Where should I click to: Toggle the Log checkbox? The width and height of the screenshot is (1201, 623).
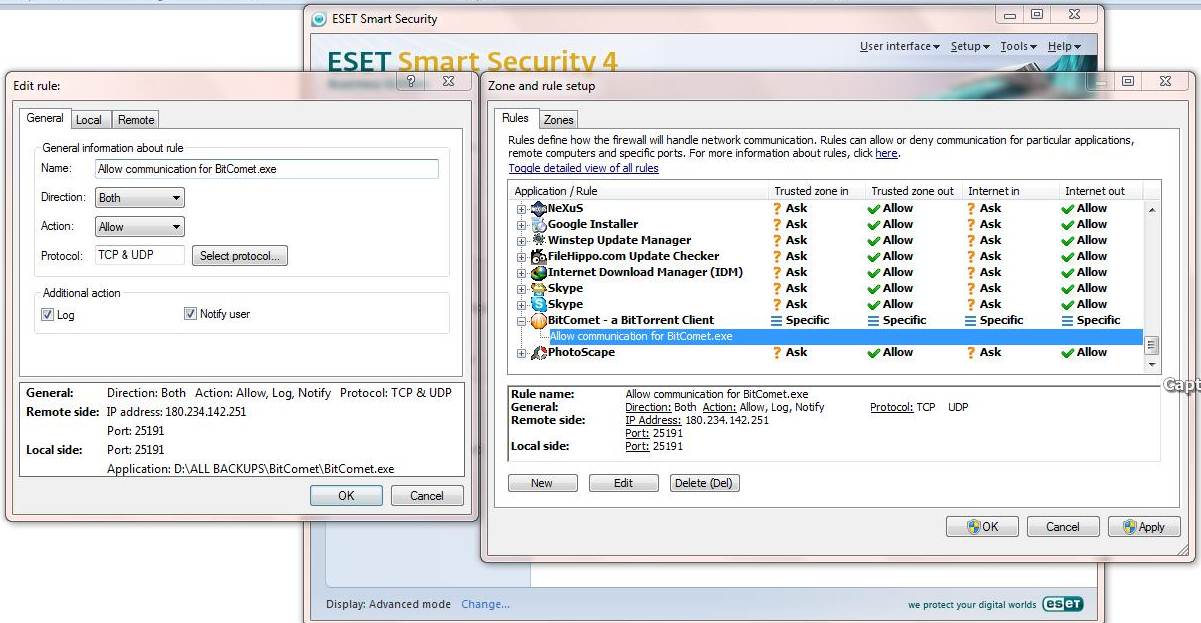47,314
